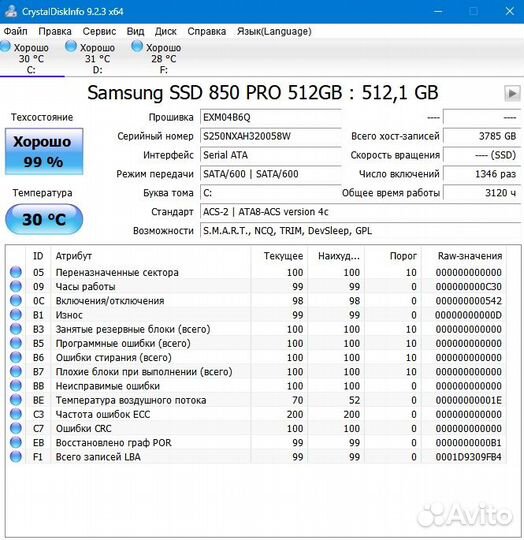Minimize the CrystalDiskInfo window

(x=438, y=11)
